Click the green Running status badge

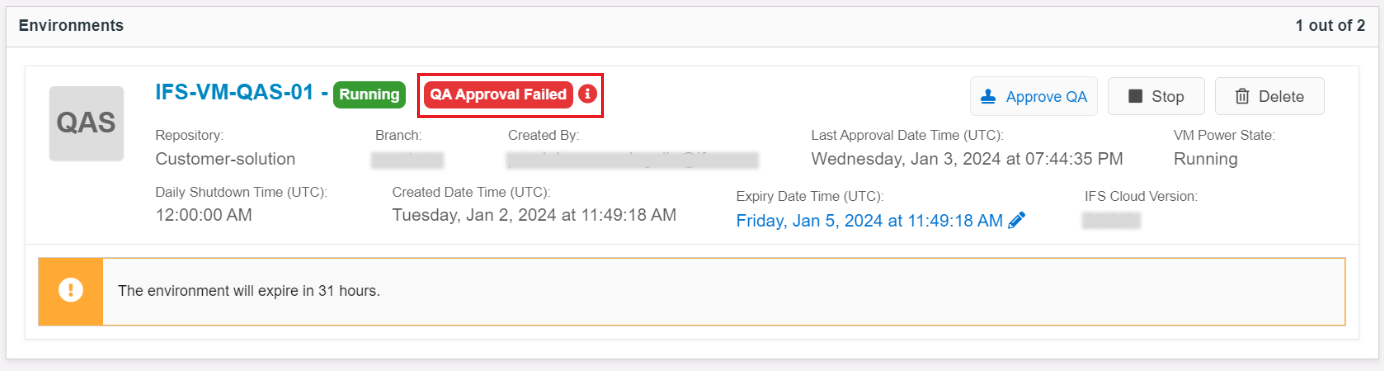369,95
